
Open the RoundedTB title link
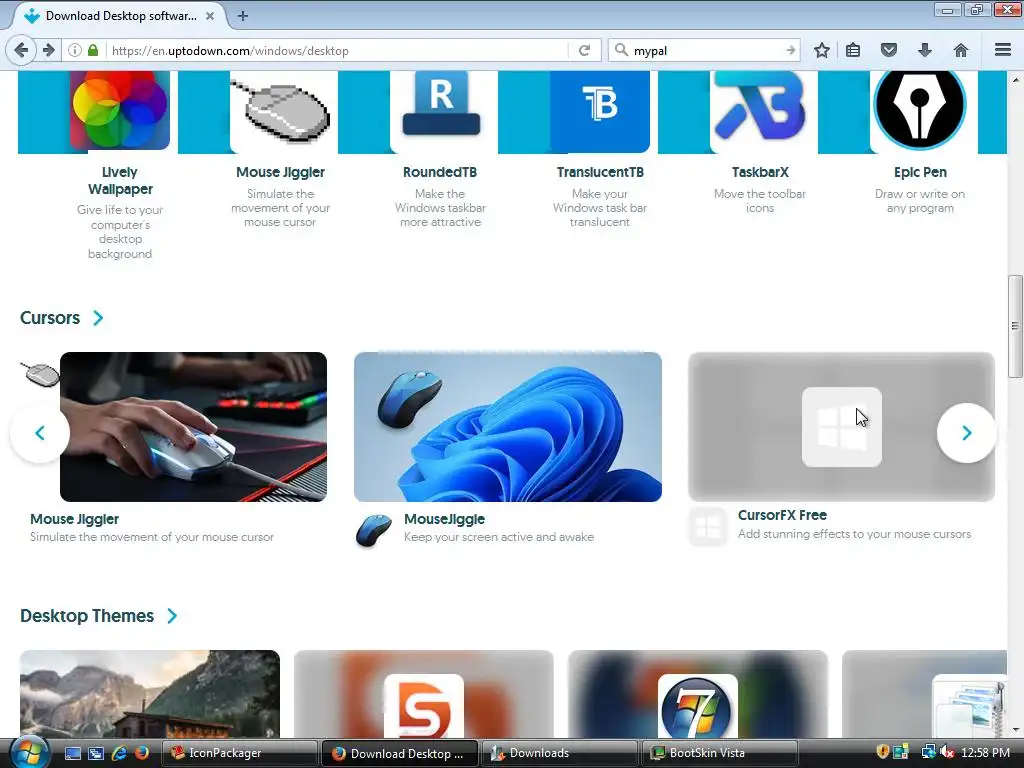tap(440, 172)
